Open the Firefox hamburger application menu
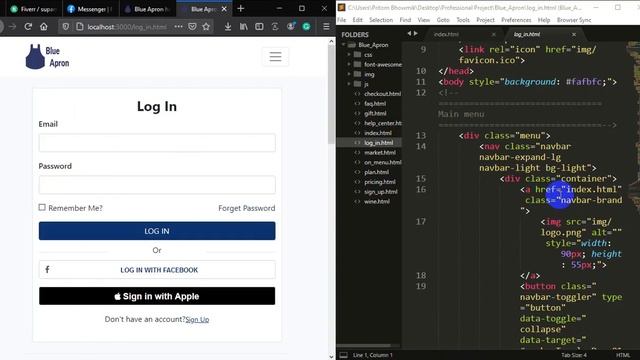640x360 pixels. pyautogui.click(x=326, y=27)
